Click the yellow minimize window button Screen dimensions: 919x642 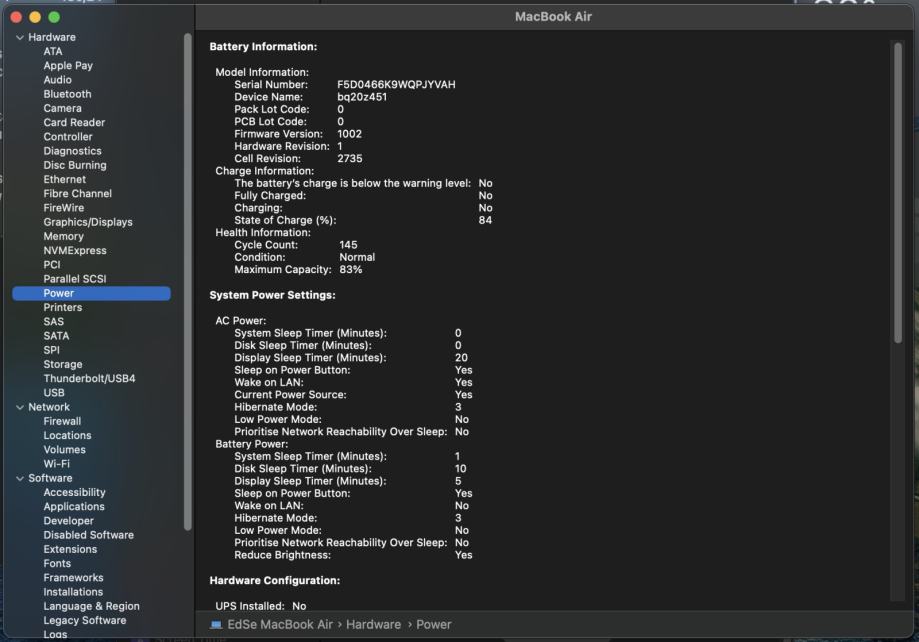click(35, 17)
